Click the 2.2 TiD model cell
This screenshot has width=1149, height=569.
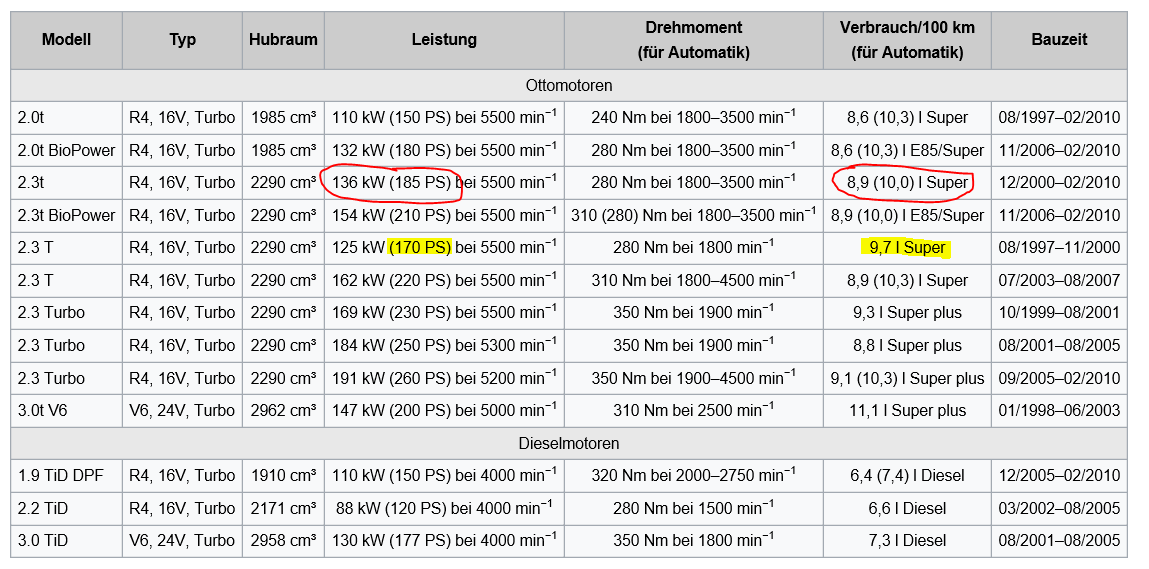click(67, 508)
